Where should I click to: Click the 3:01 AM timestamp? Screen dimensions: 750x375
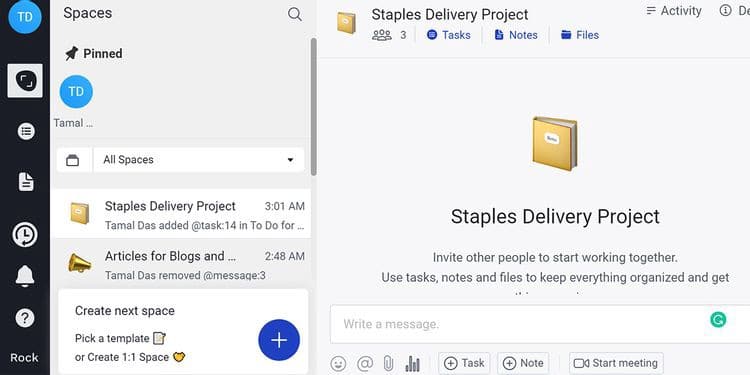click(285, 206)
